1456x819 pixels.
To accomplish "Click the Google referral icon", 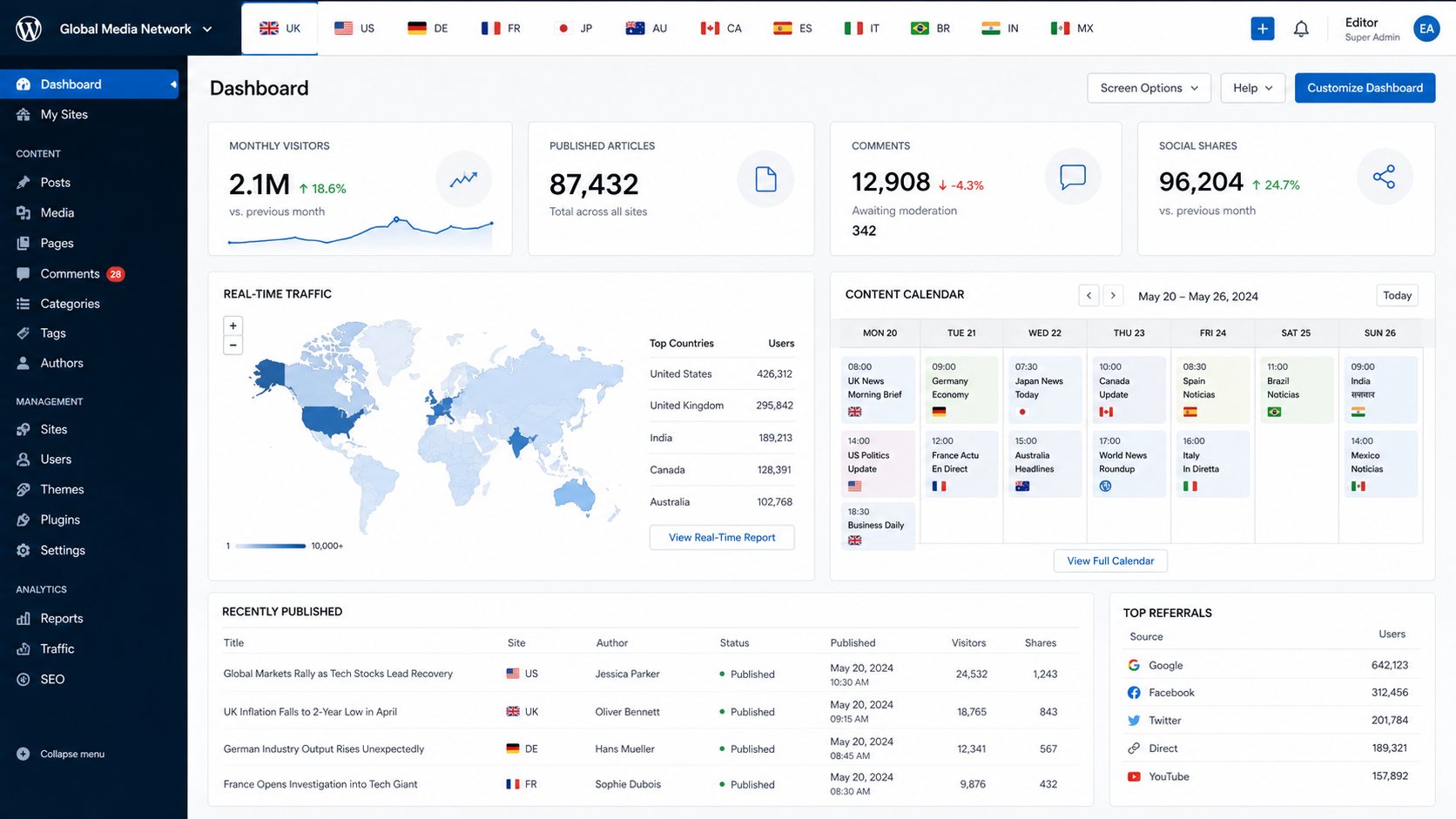I will pyautogui.click(x=1134, y=665).
